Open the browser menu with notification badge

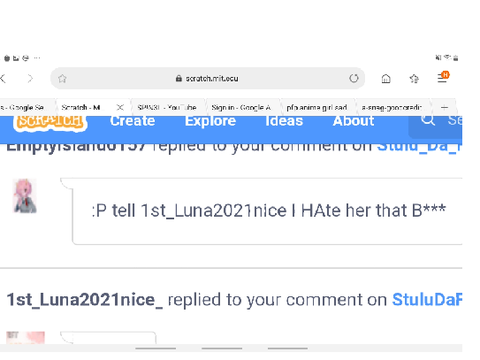click(x=443, y=78)
